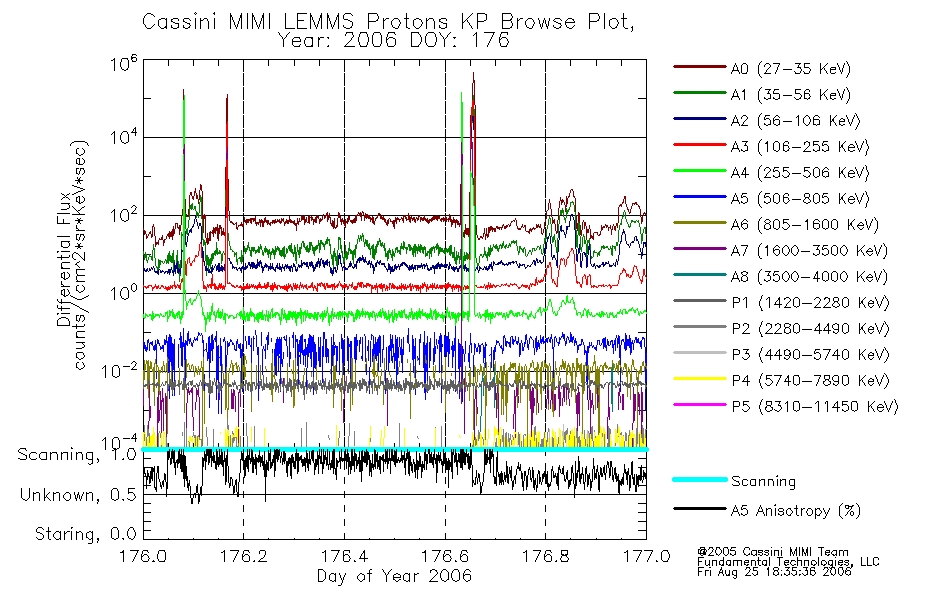The width and height of the screenshot is (950, 600).
Task: Click the P4 (5740-7890 KeV) legend label
Action: point(810,381)
